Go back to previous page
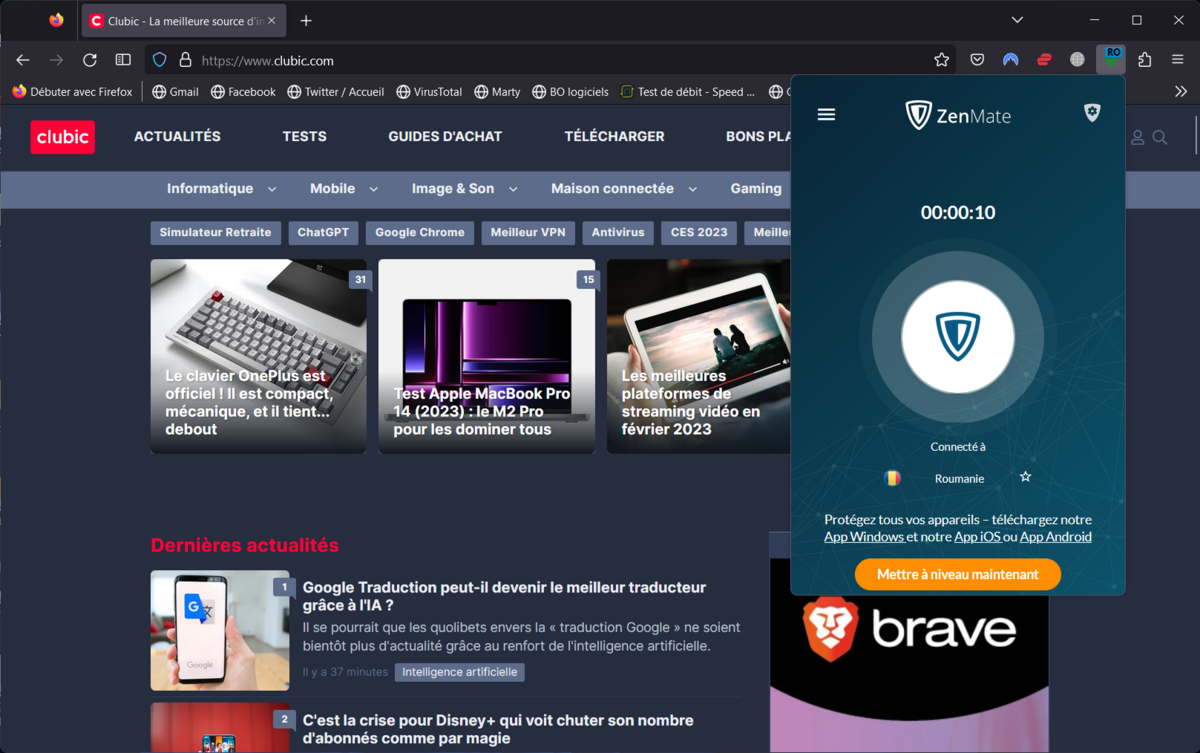The height and width of the screenshot is (753, 1200). tap(23, 60)
